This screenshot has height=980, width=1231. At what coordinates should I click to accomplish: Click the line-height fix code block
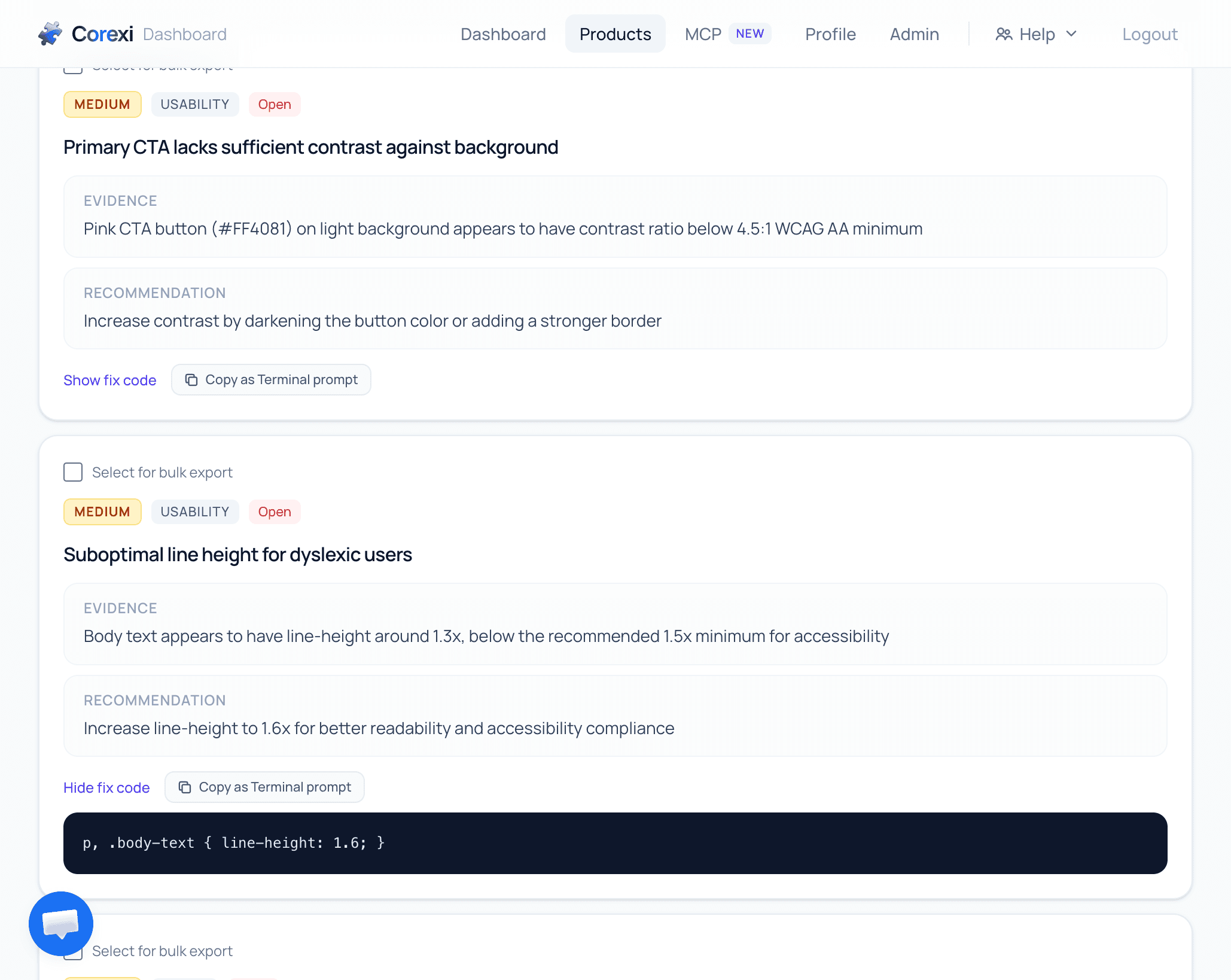615,843
